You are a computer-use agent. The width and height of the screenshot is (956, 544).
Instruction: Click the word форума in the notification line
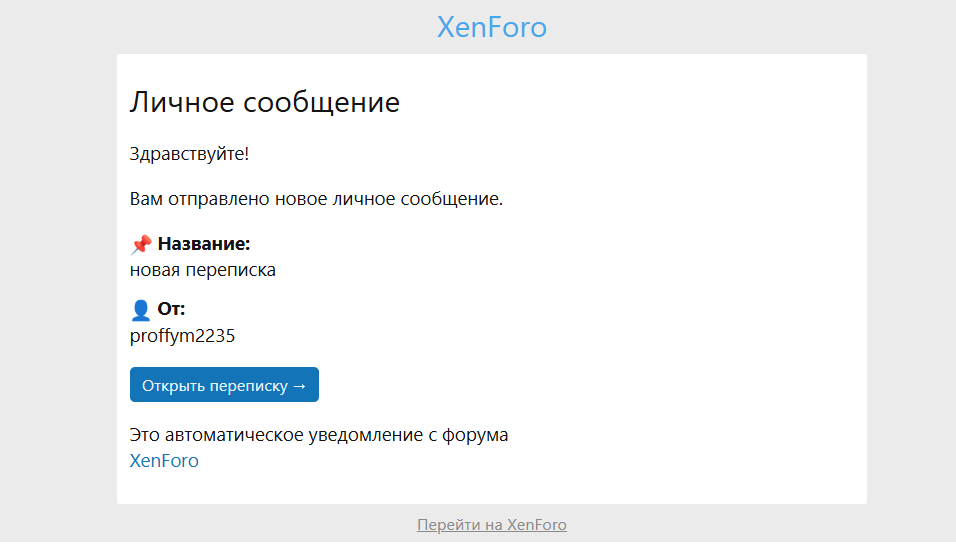476,435
